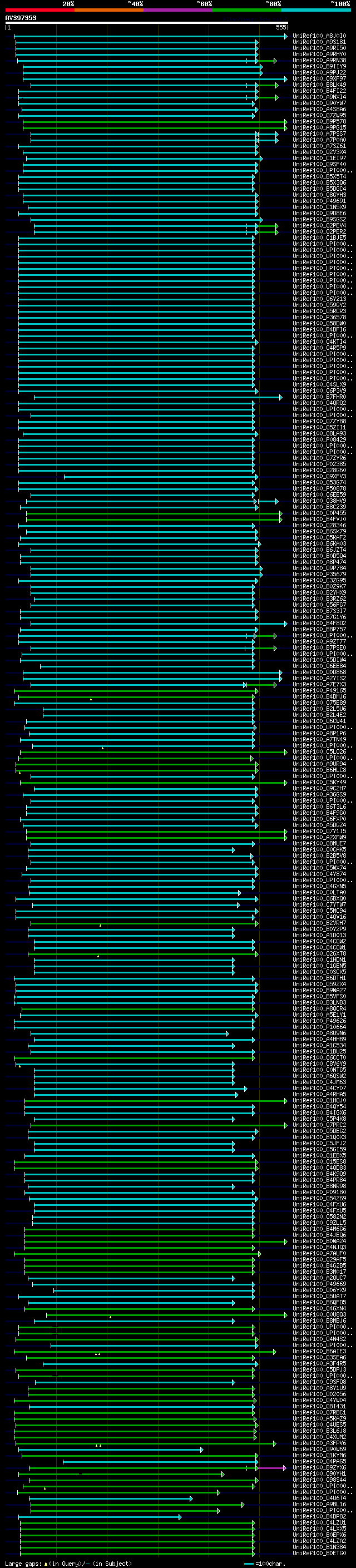Select hit label UniRef100_A9RI50

(319, 48)
